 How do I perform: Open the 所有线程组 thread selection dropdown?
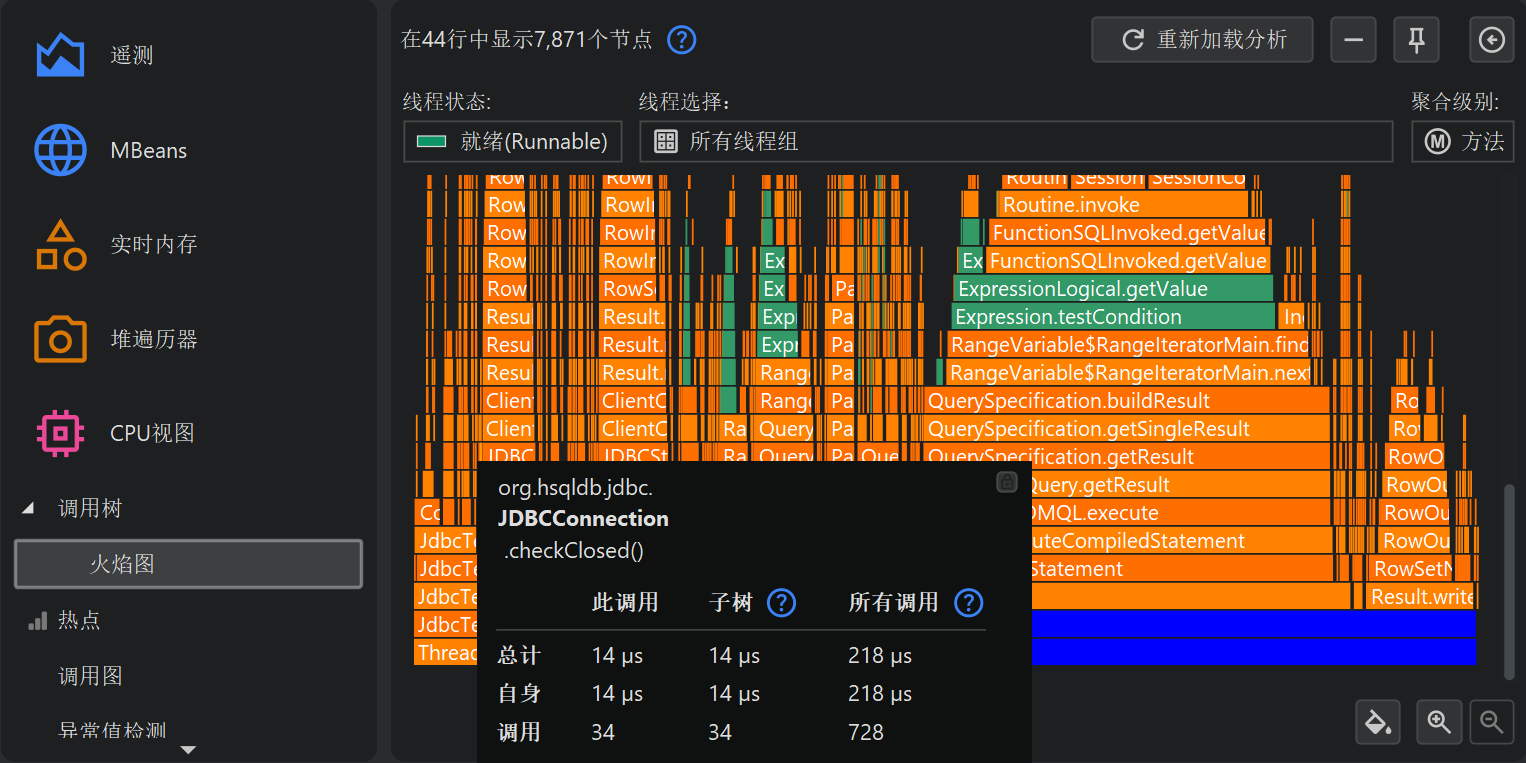tap(1015, 142)
